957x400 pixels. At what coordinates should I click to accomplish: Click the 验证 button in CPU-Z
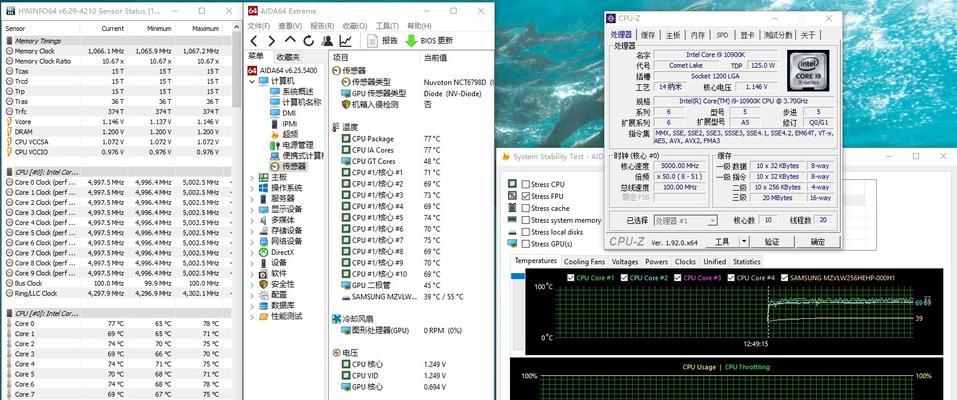pyautogui.click(x=771, y=242)
